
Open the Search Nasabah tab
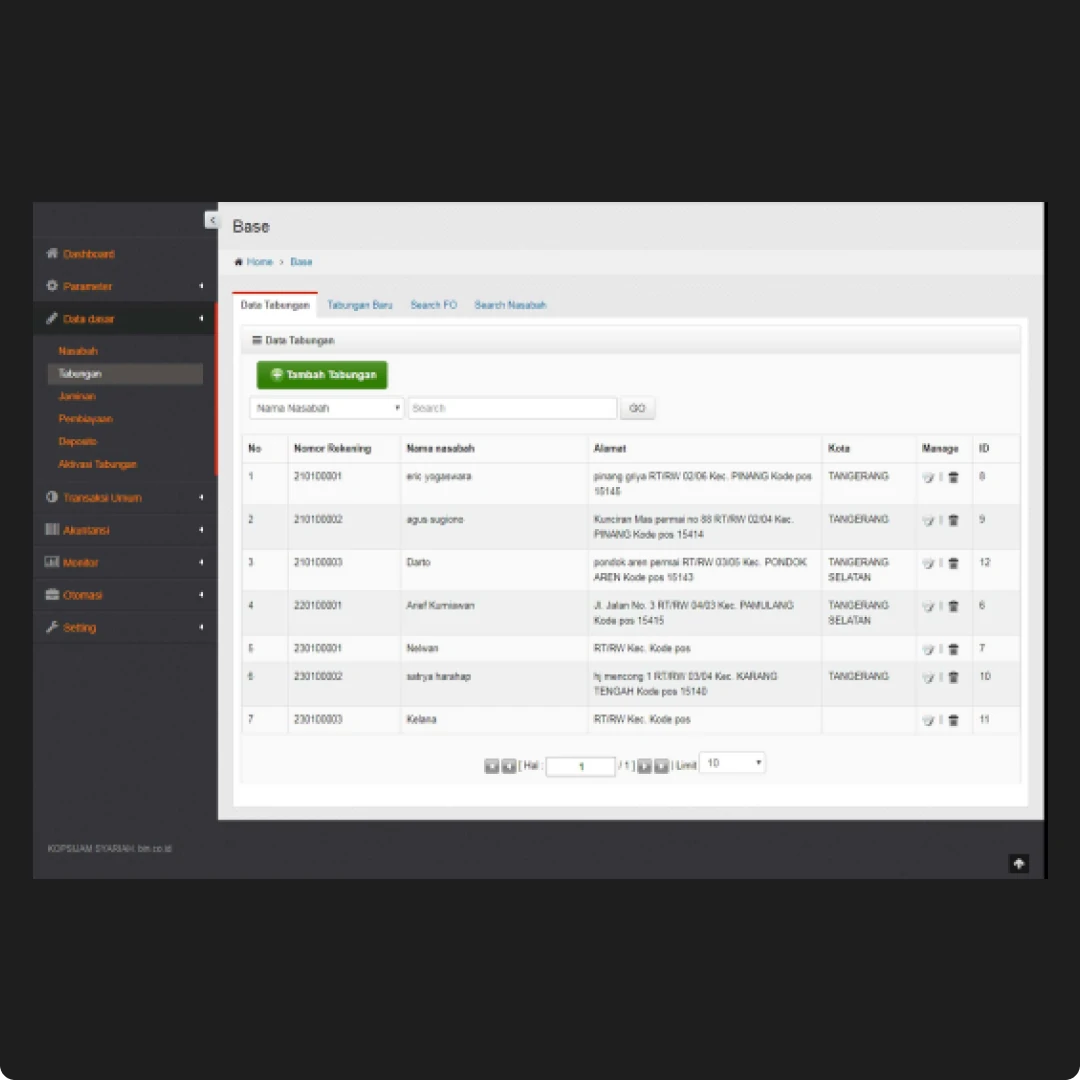pyautogui.click(x=510, y=305)
